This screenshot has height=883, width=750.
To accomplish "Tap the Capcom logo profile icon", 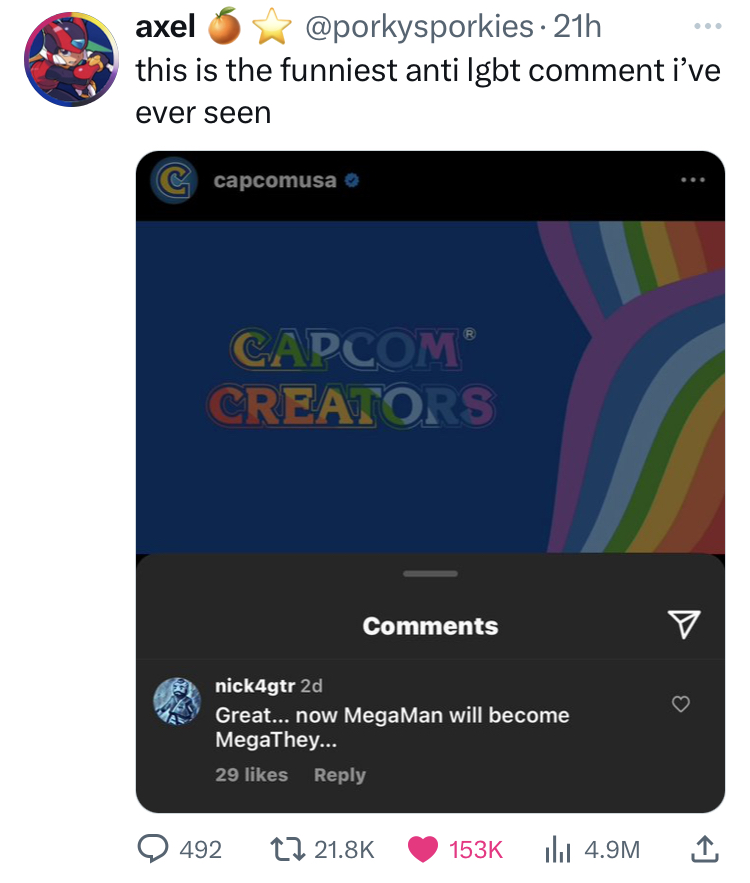I will [173, 180].
